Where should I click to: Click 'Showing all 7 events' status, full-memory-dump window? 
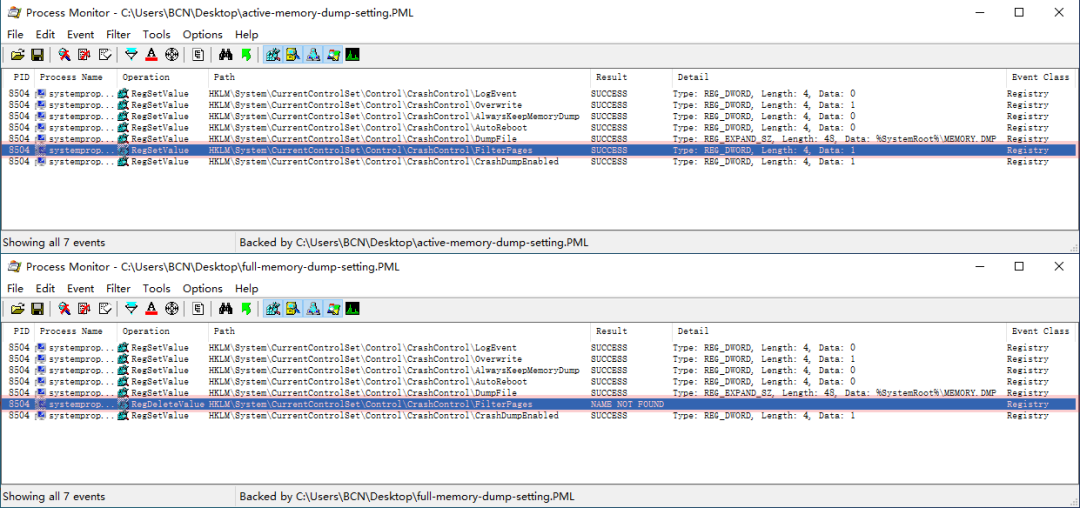(54, 496)
